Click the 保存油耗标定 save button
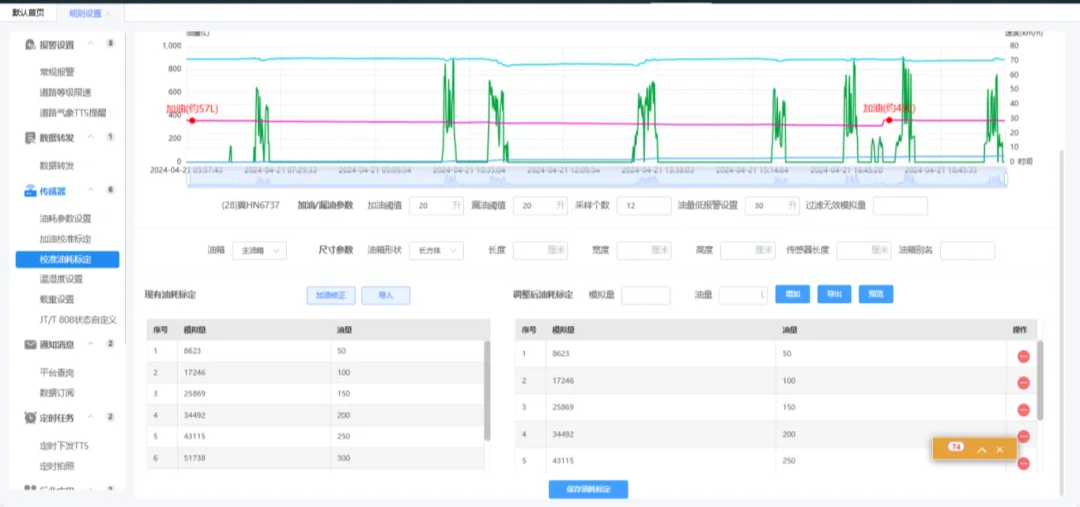Screen dimensions: 1080x507 [x=588, y=489]
